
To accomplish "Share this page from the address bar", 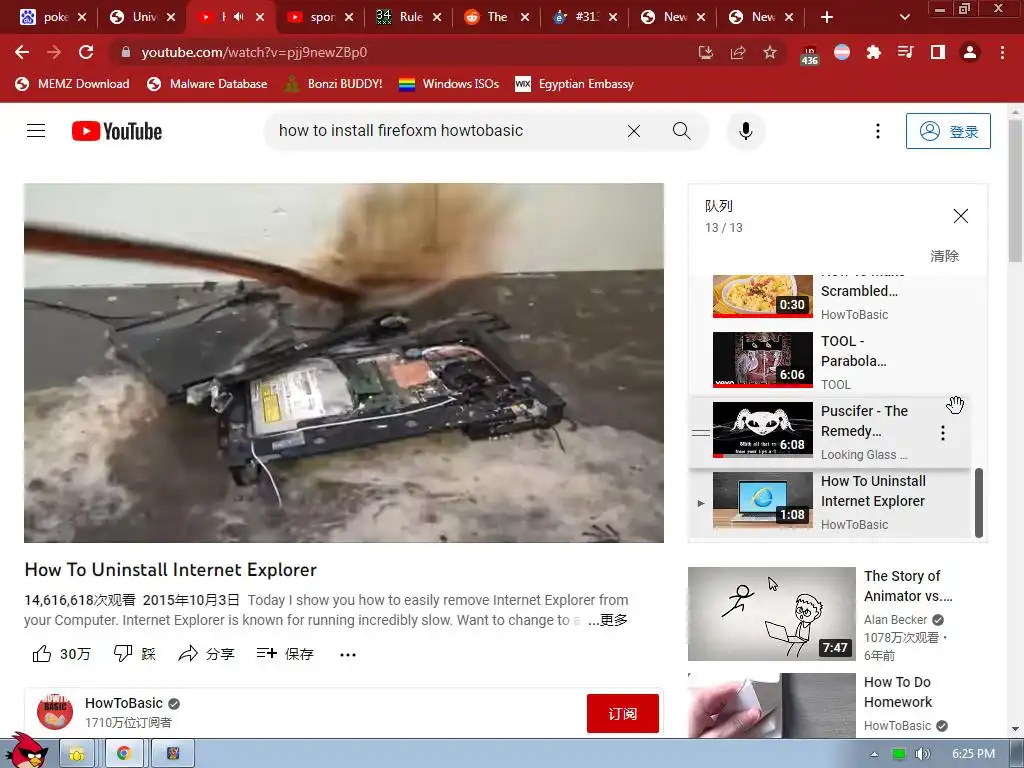I will click(x=738, y=52).
